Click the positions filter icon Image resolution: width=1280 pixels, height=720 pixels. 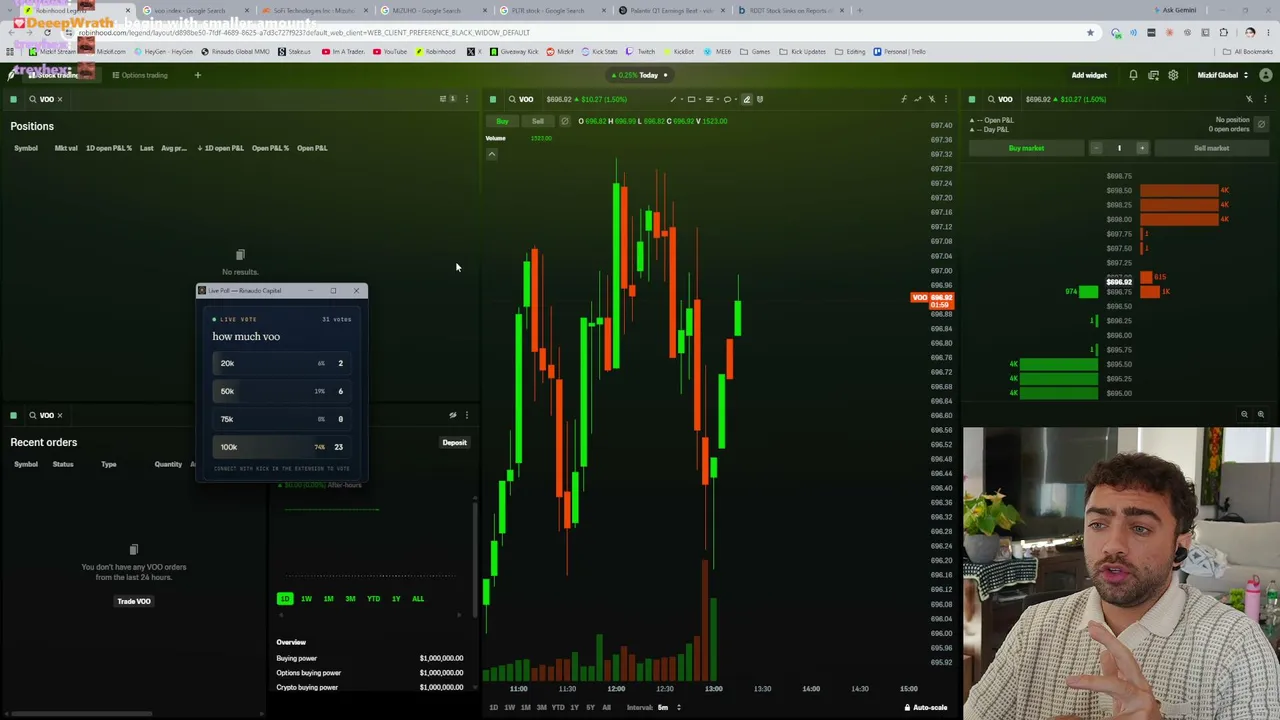(445, 99)
